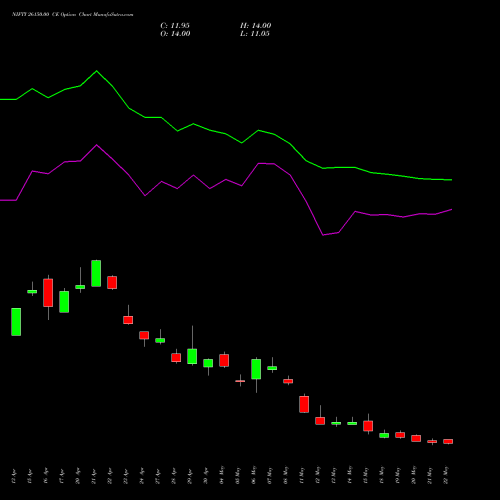
Task: Click the long red candle above 16 Apr
Action: click(48, 293)
